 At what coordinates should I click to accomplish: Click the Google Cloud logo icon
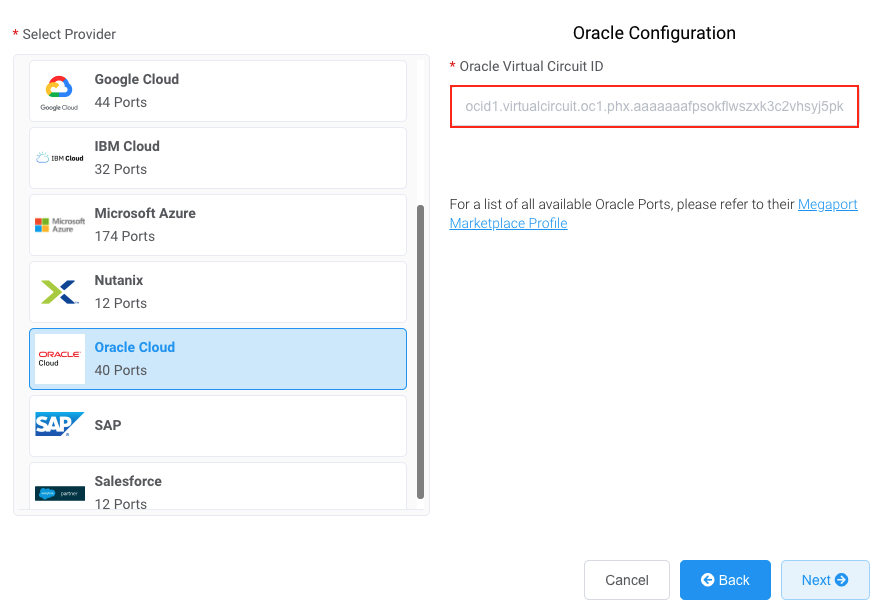(x=59, y=93)
